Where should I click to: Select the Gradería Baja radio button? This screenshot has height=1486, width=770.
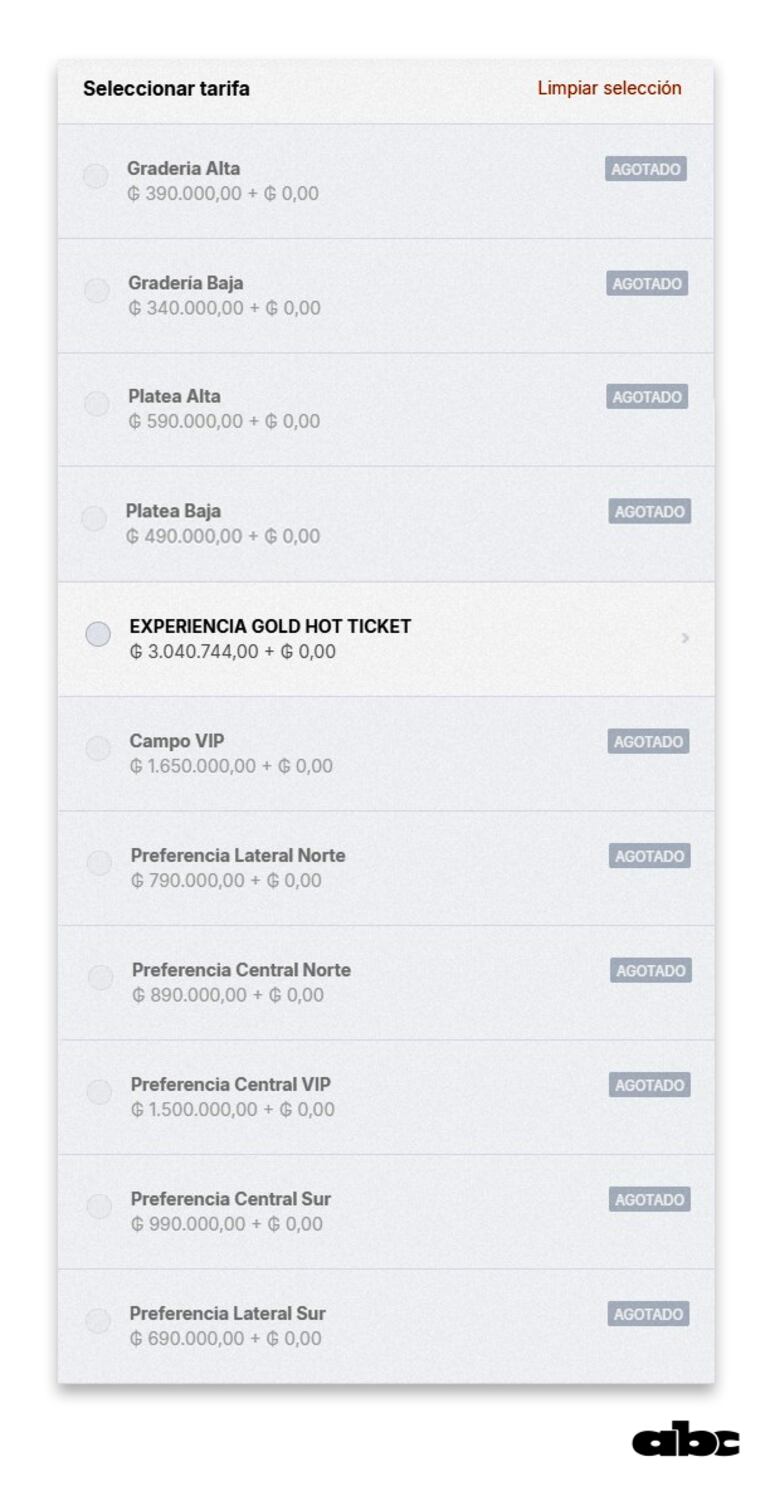coord(97,291)
